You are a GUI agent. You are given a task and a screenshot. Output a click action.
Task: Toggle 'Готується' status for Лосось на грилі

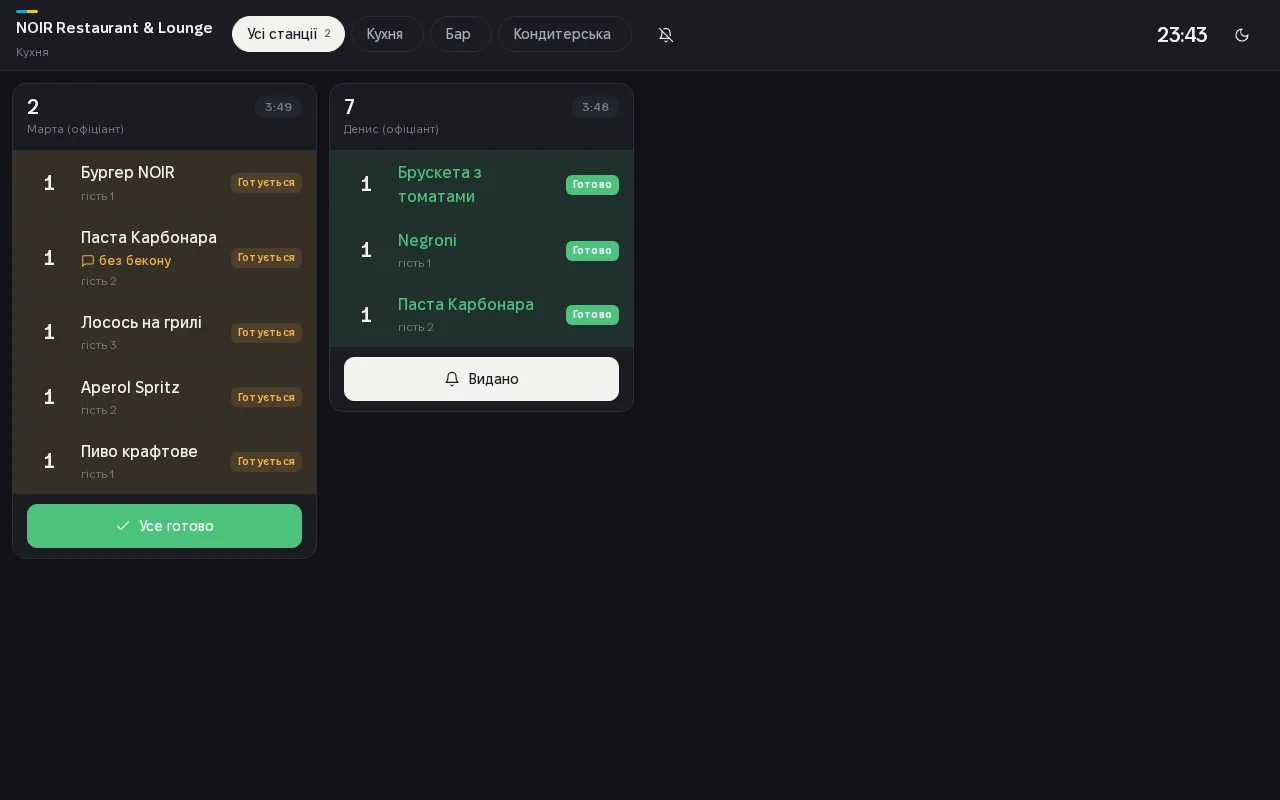click(x=266, y=333)
